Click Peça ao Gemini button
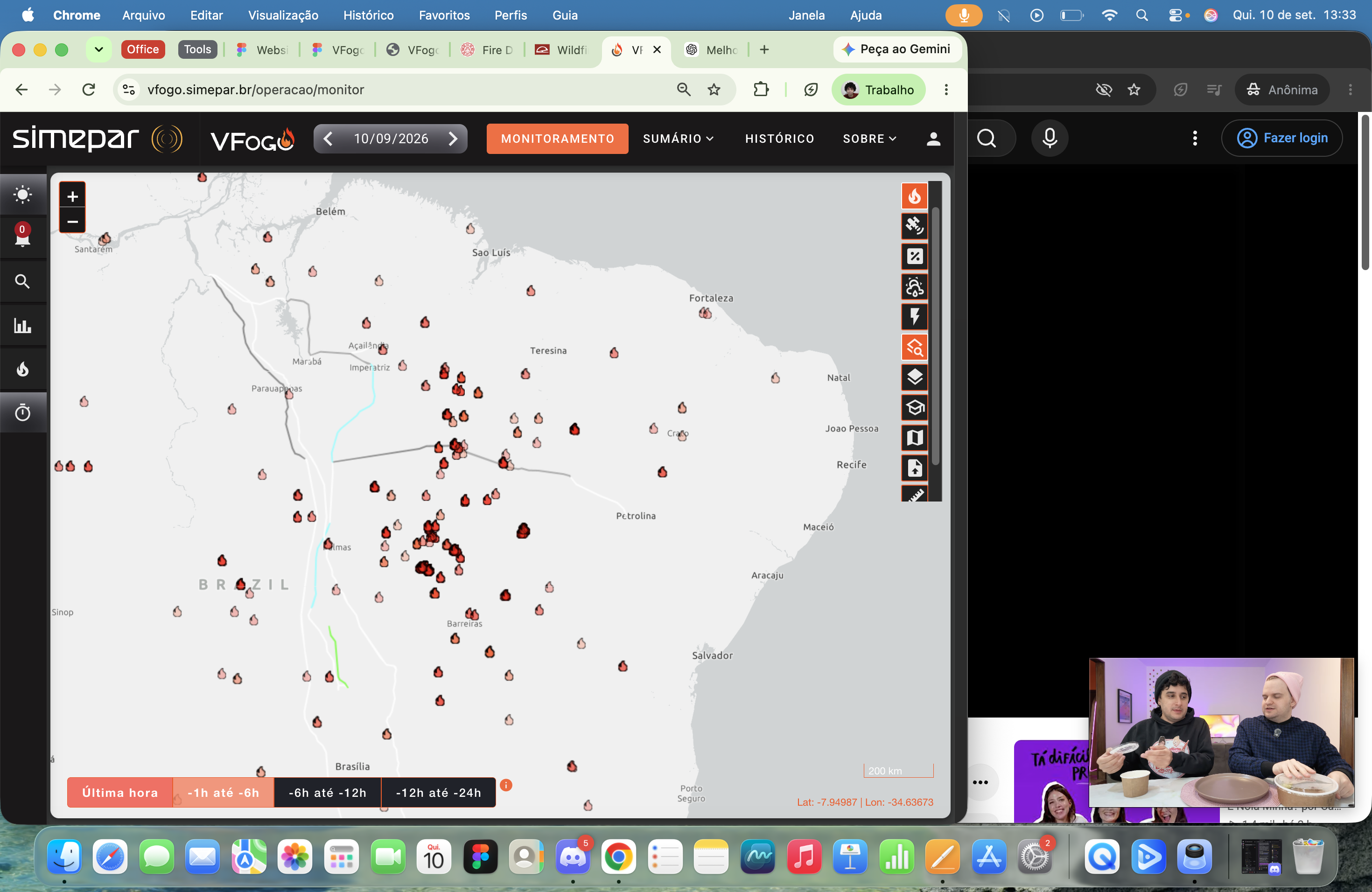This screenshot has height=892, width=1372. [897, 49]
